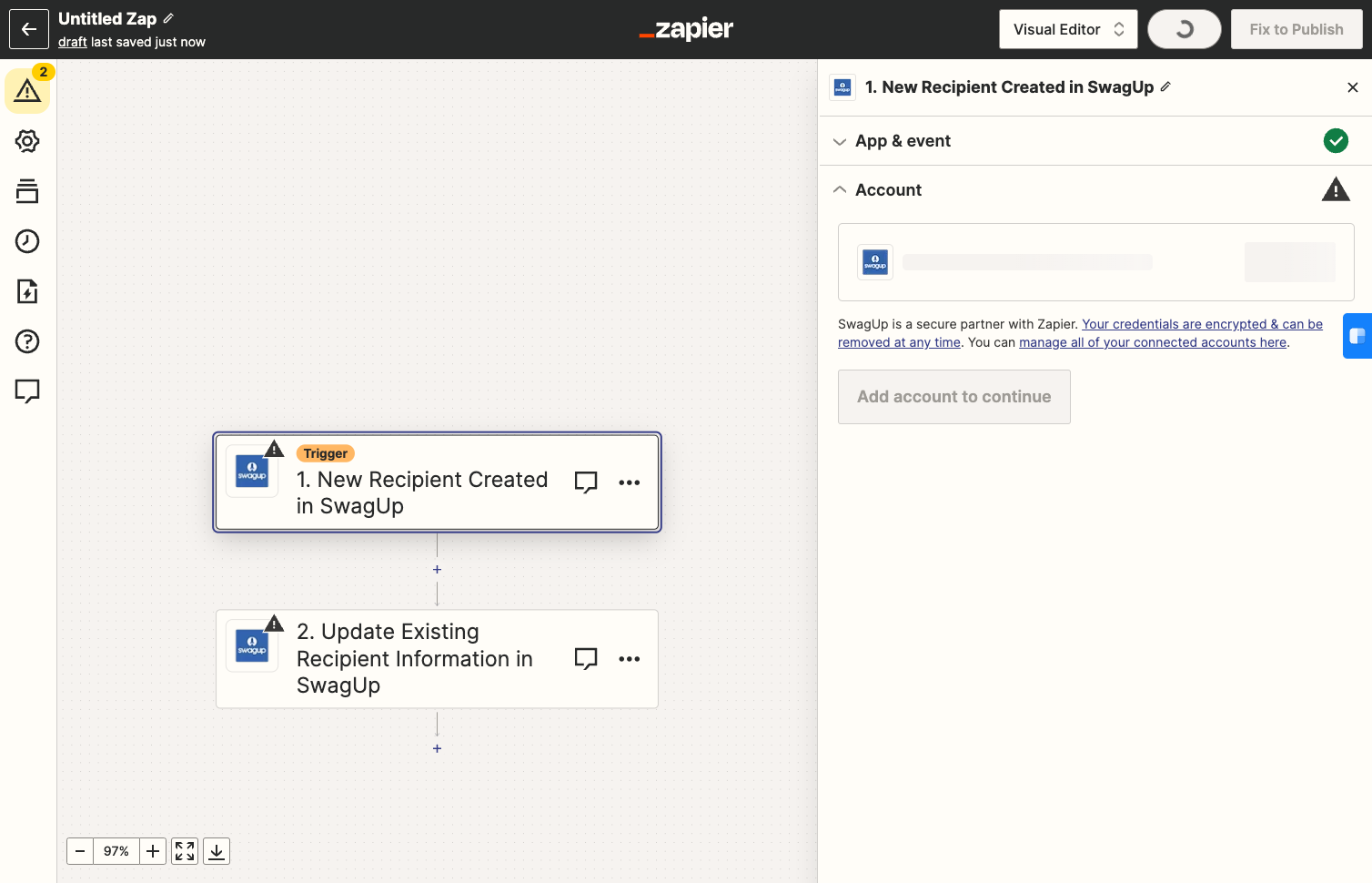Click Add account to continue button

point(954,397)
